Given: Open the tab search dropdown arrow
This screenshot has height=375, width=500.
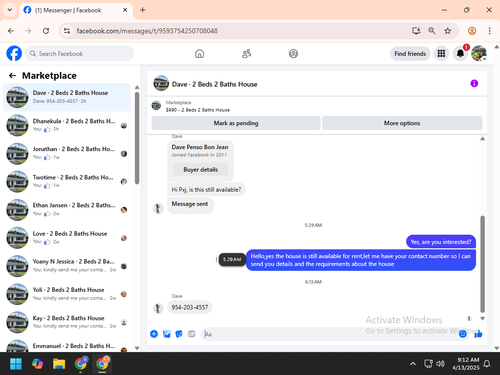Looking at the screenshot, I should pyautogui.click(x=10, y=10).
